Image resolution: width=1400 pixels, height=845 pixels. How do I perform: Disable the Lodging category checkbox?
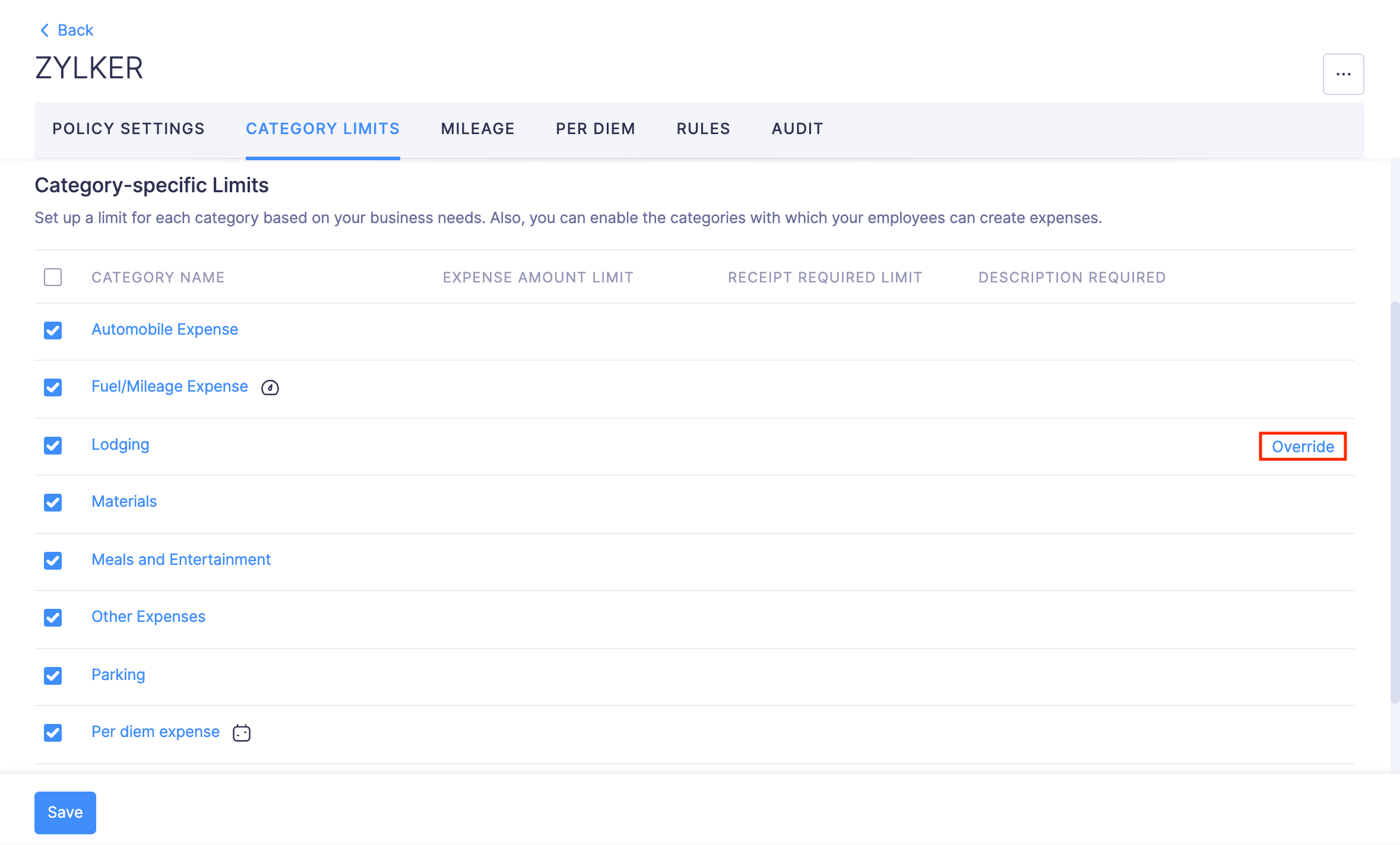(x=53, y=446)
